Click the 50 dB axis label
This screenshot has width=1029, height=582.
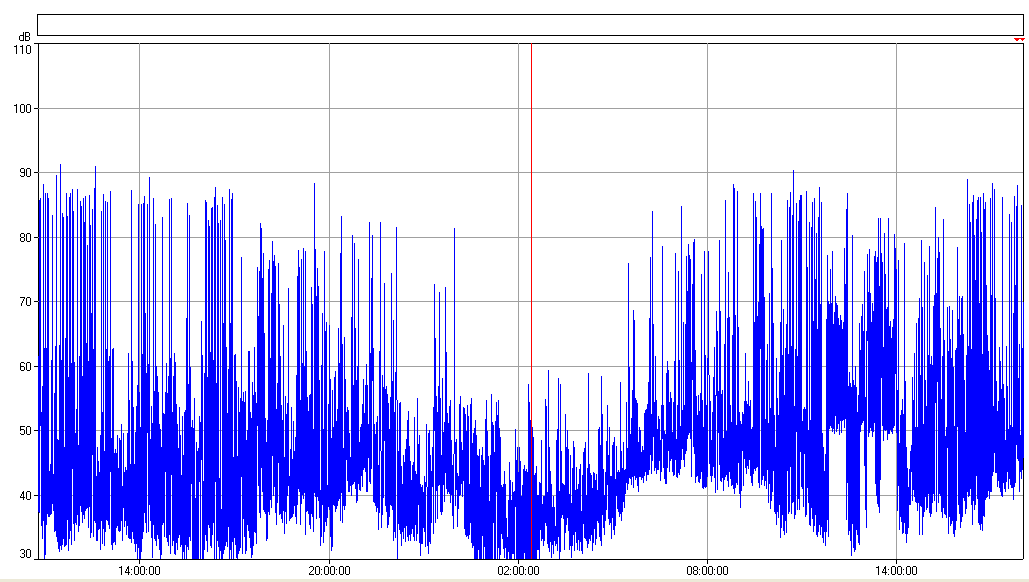(25, 430)
